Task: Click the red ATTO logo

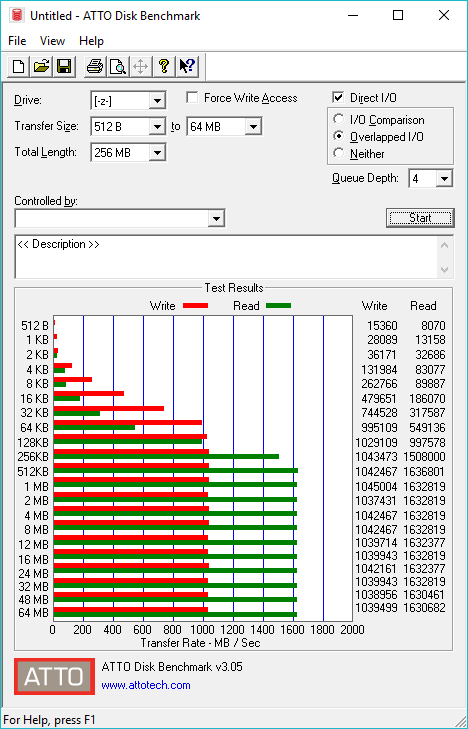Action: [x=54, y=676]
